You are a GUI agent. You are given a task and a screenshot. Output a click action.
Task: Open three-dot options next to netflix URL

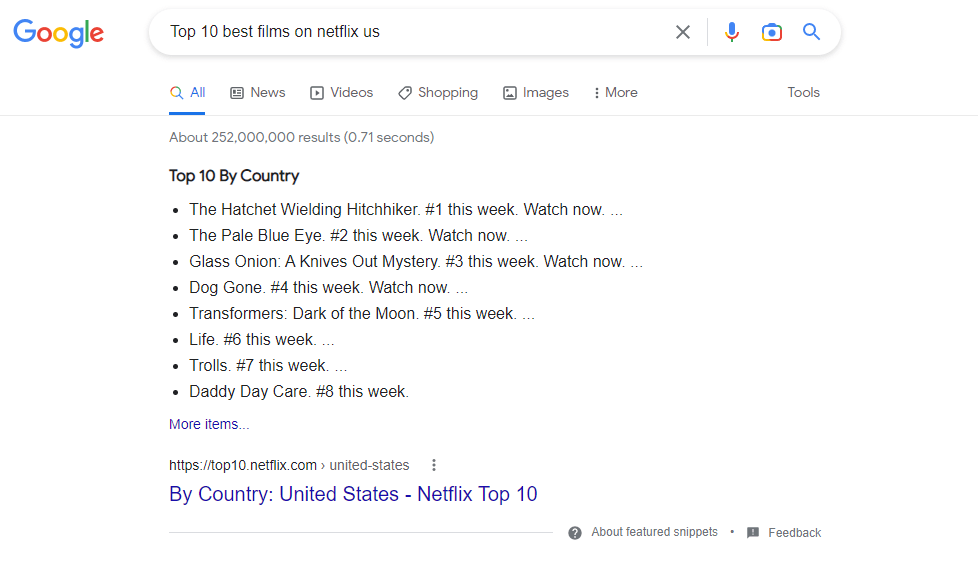[x=433, y=465]
